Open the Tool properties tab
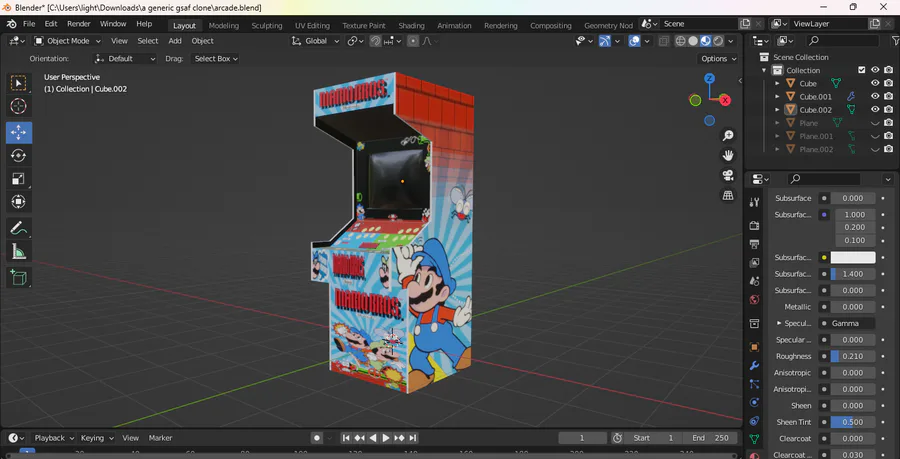Viewport: 900px width, 459px height. [754, 202]
